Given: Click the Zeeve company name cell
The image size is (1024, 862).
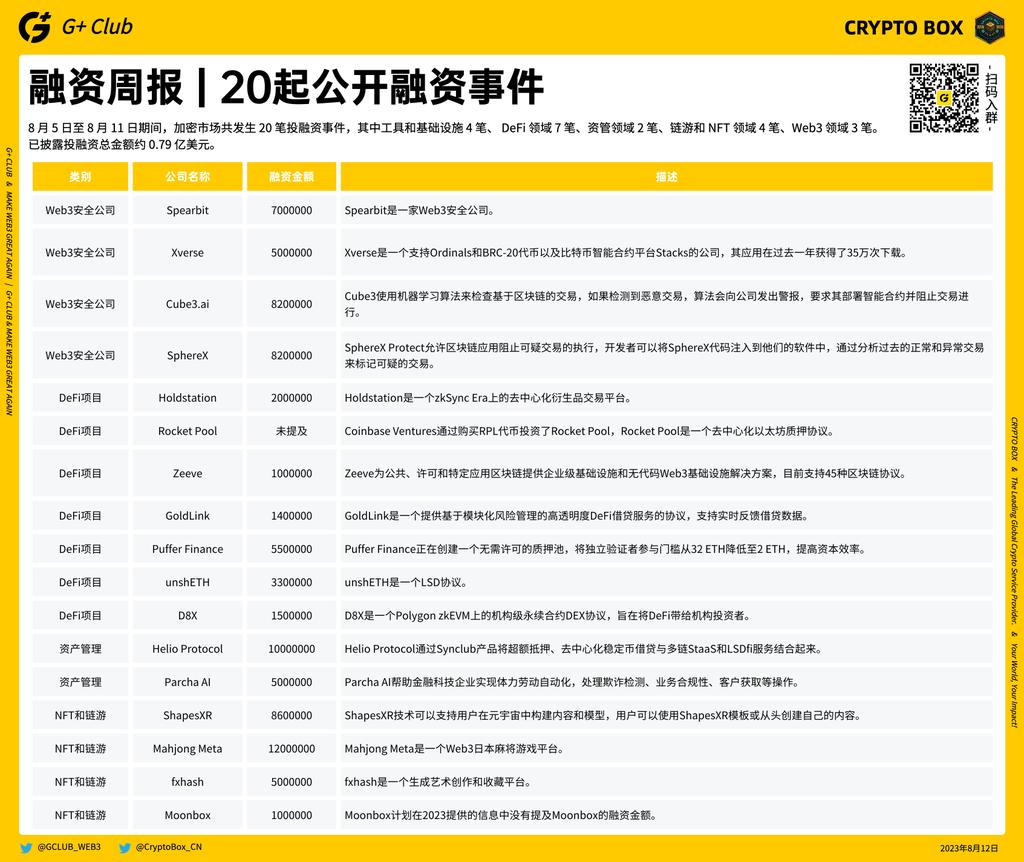Looking at the screenshot, I should coord(187,473).
